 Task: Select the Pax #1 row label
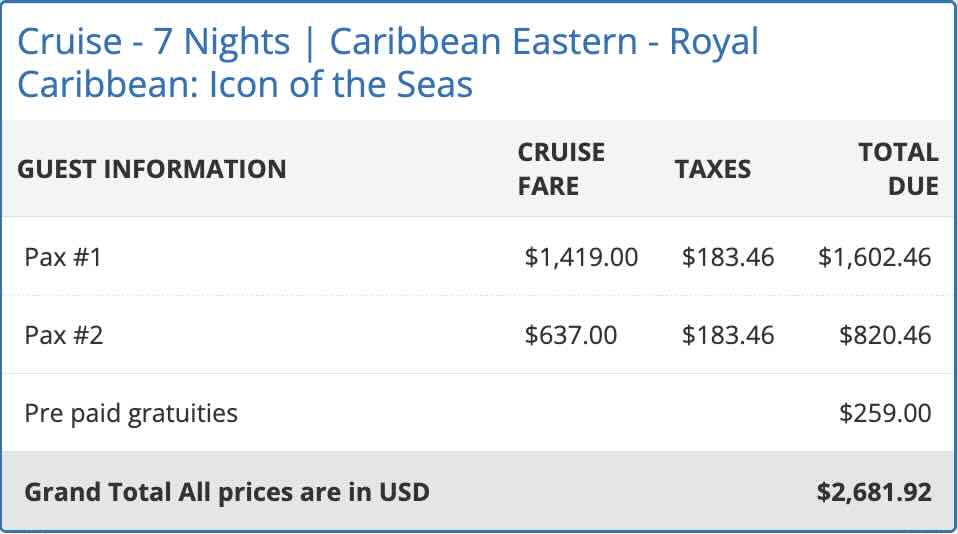coord(63,257)
